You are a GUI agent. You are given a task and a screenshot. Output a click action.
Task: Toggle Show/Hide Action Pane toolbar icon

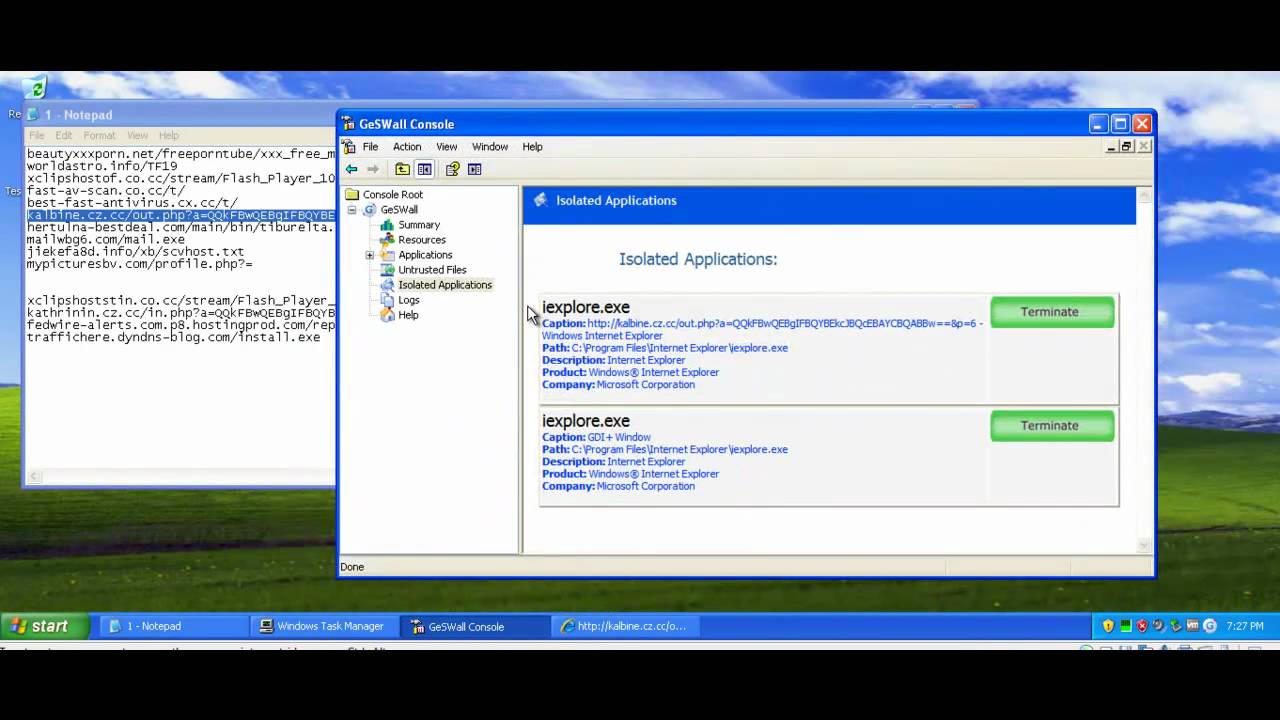tap(474, 169)
